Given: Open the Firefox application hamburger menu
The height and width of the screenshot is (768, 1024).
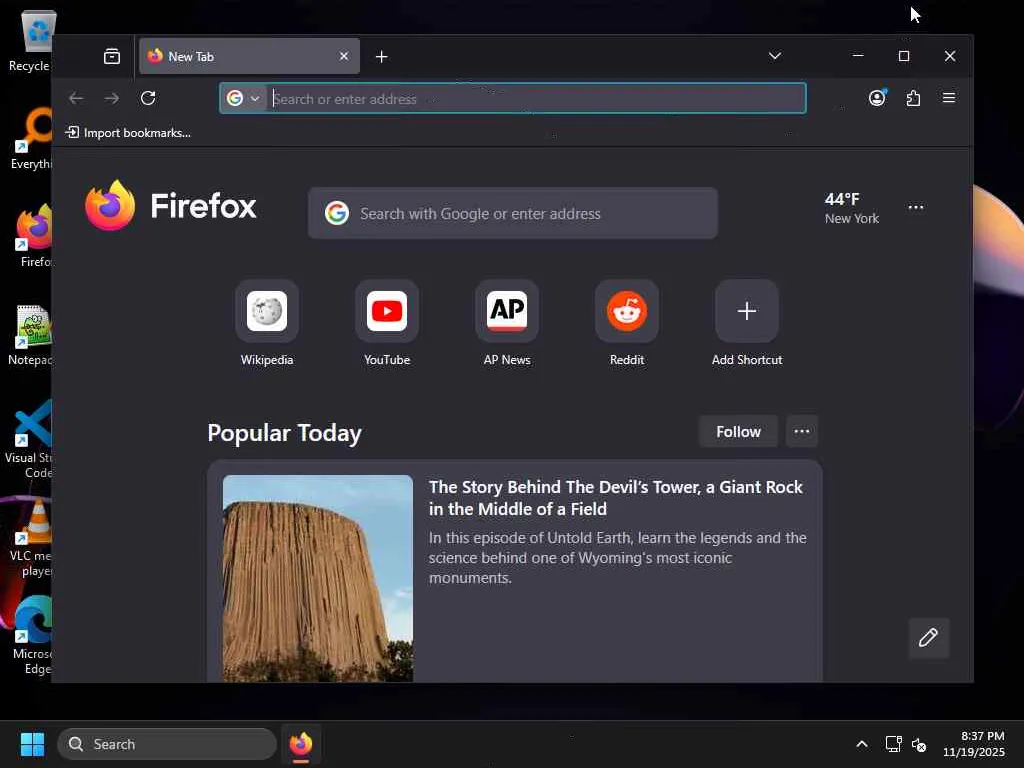Looking at the screenshot, I should (x=949, y=98).
